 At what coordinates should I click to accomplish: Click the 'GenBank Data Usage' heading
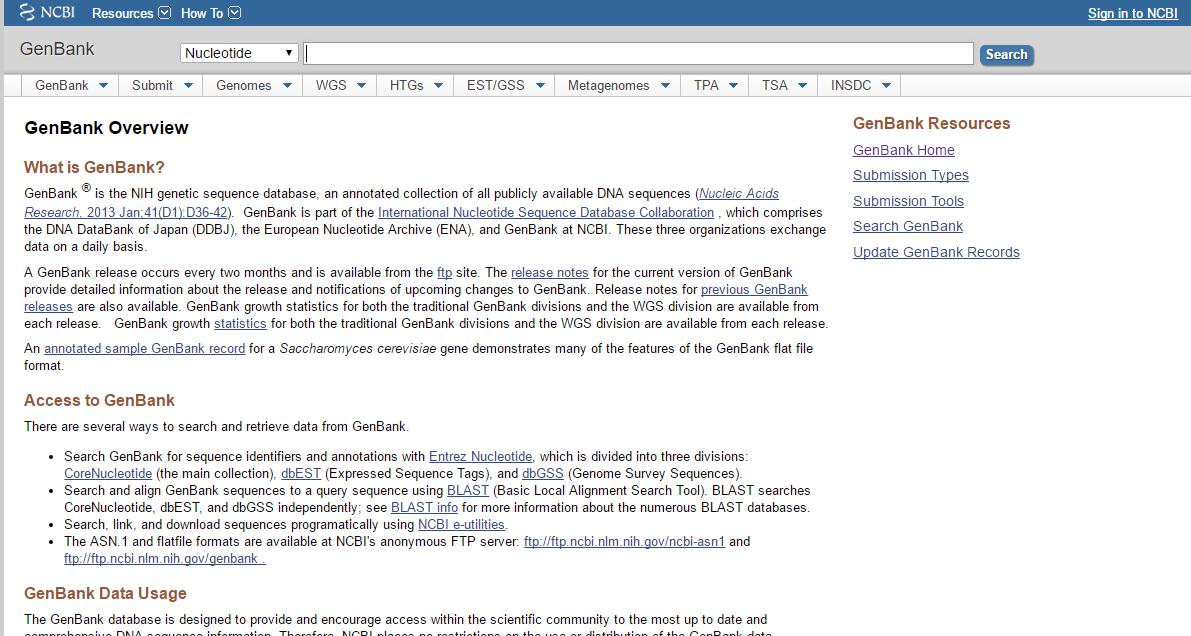(x=106, y=593)
